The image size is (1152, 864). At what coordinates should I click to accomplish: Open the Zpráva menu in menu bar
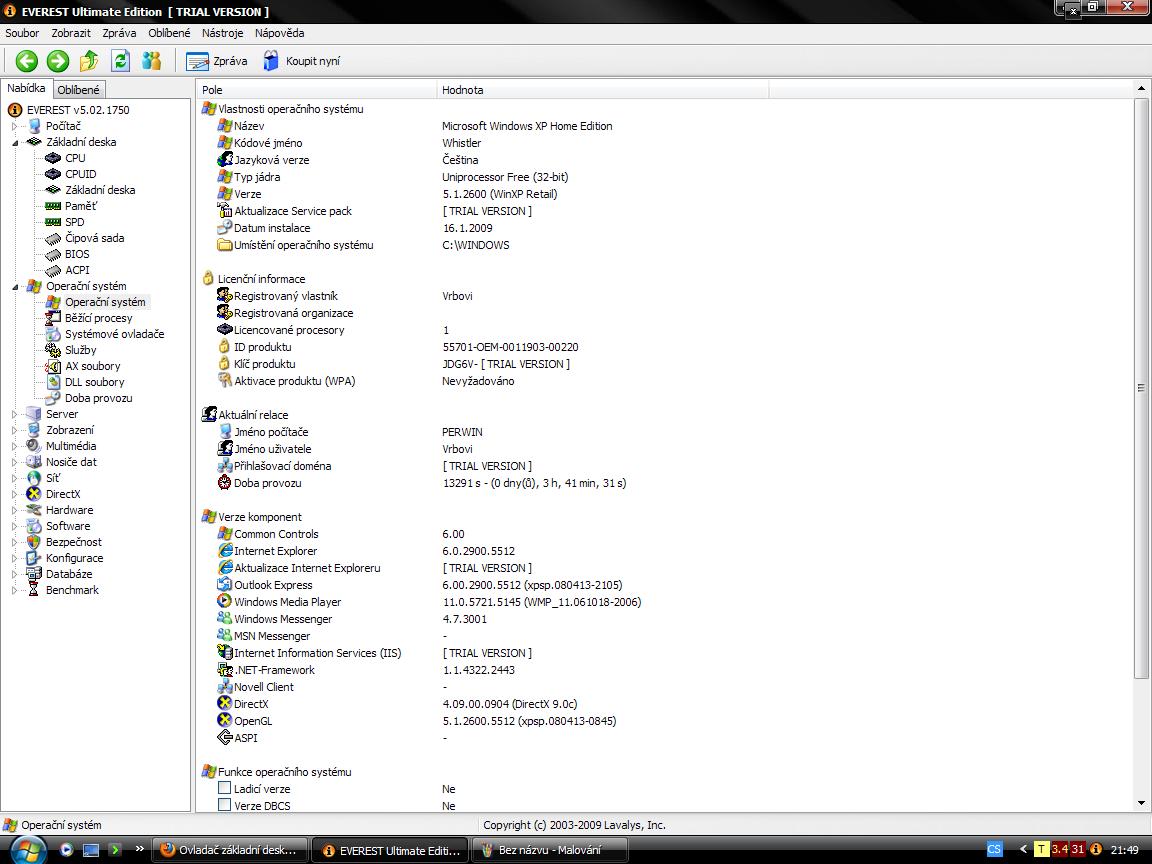[x=119, y=33]
